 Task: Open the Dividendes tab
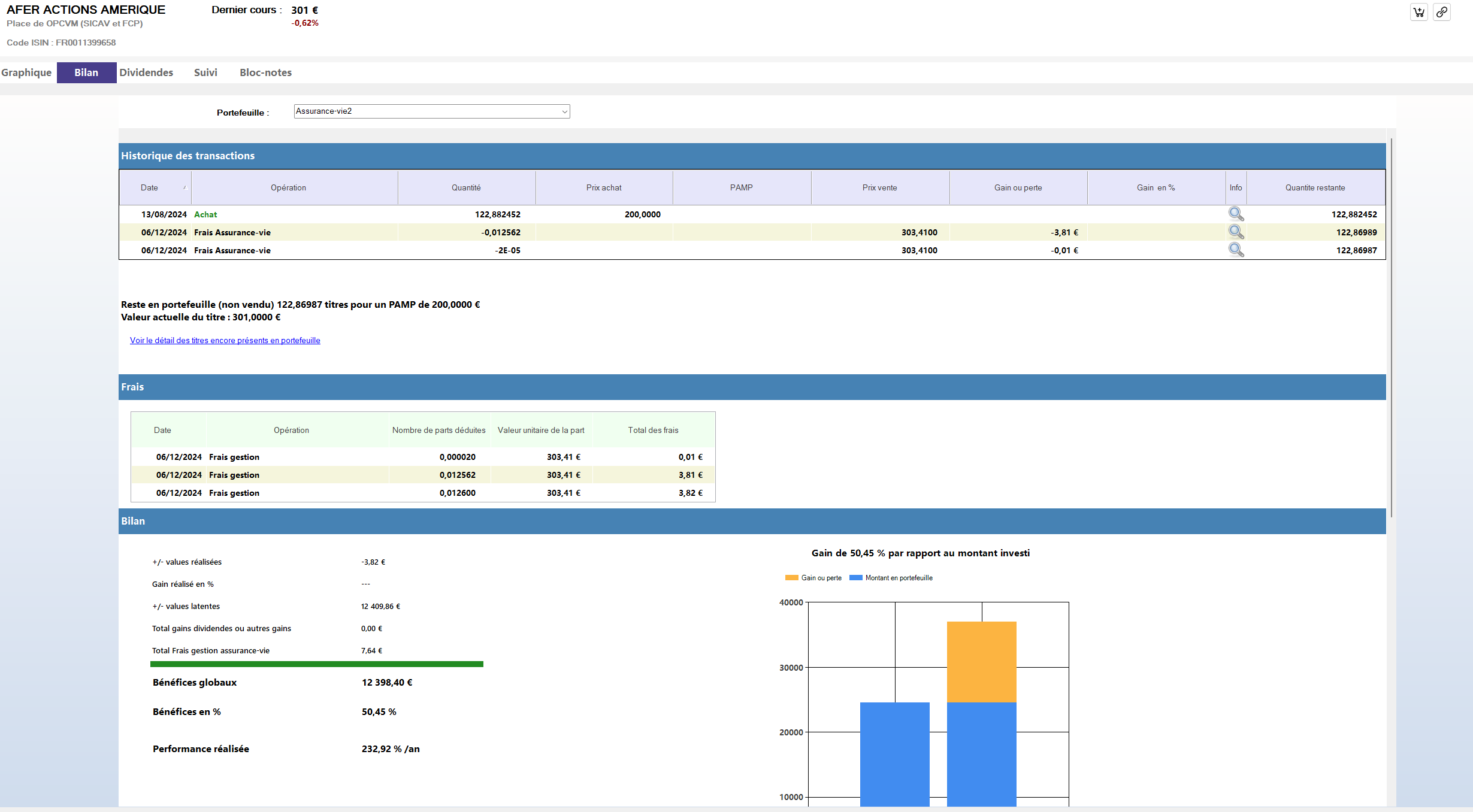click(146, 72)
